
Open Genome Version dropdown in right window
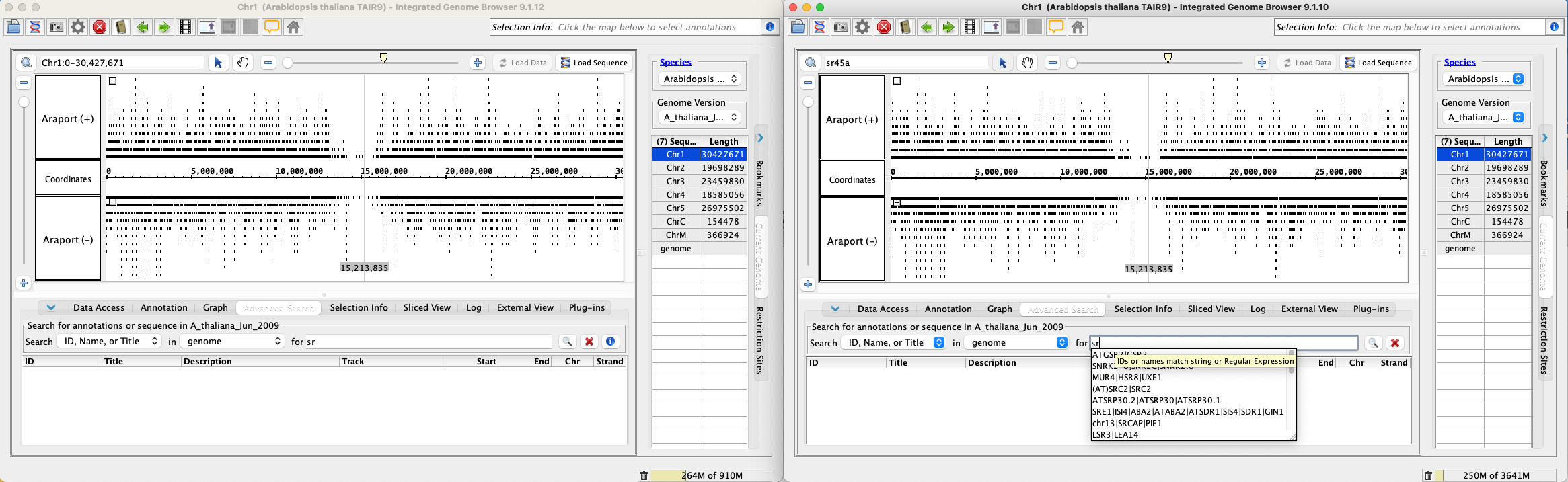[x=1483, y=117]
